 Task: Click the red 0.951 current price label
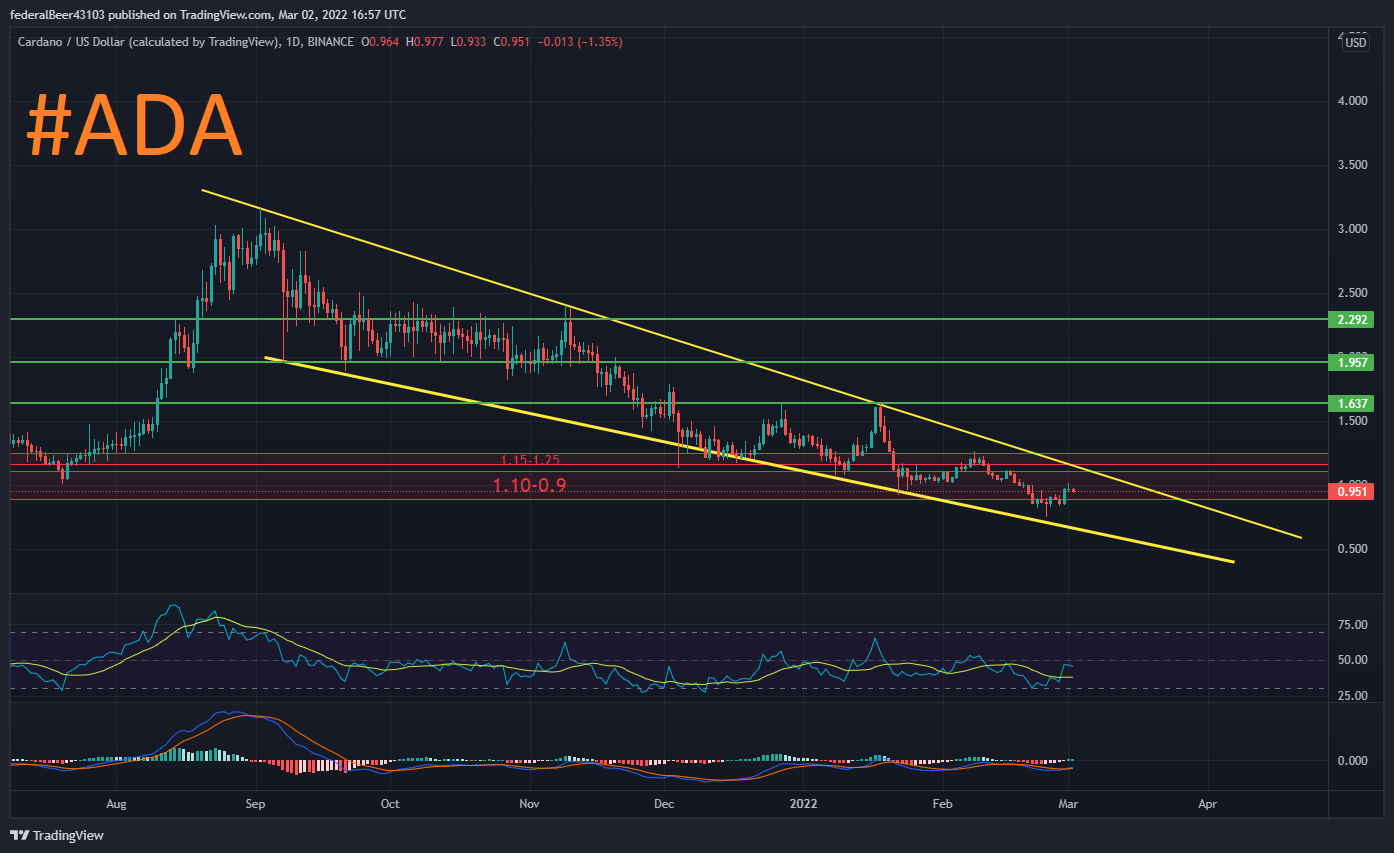point(1350,491)
